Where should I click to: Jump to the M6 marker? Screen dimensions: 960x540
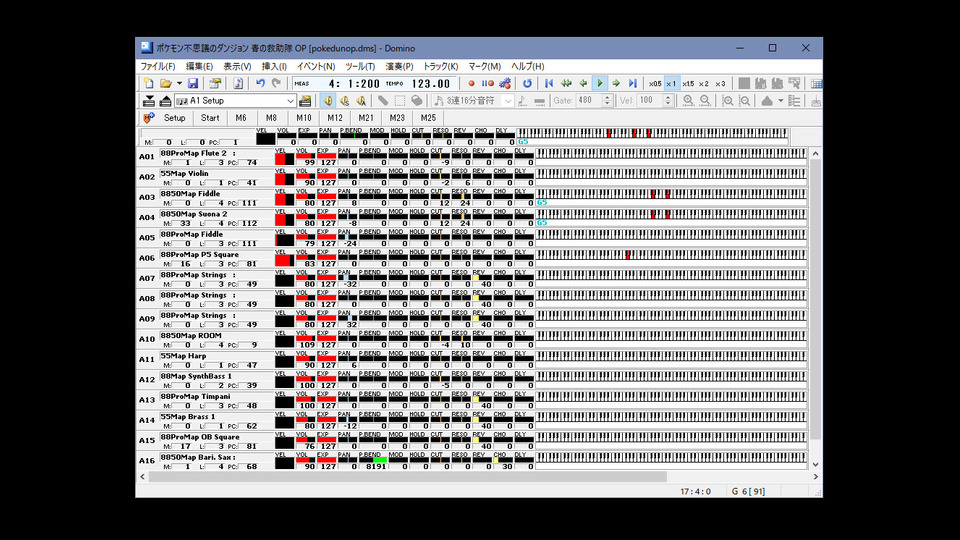tap(241, 118)
